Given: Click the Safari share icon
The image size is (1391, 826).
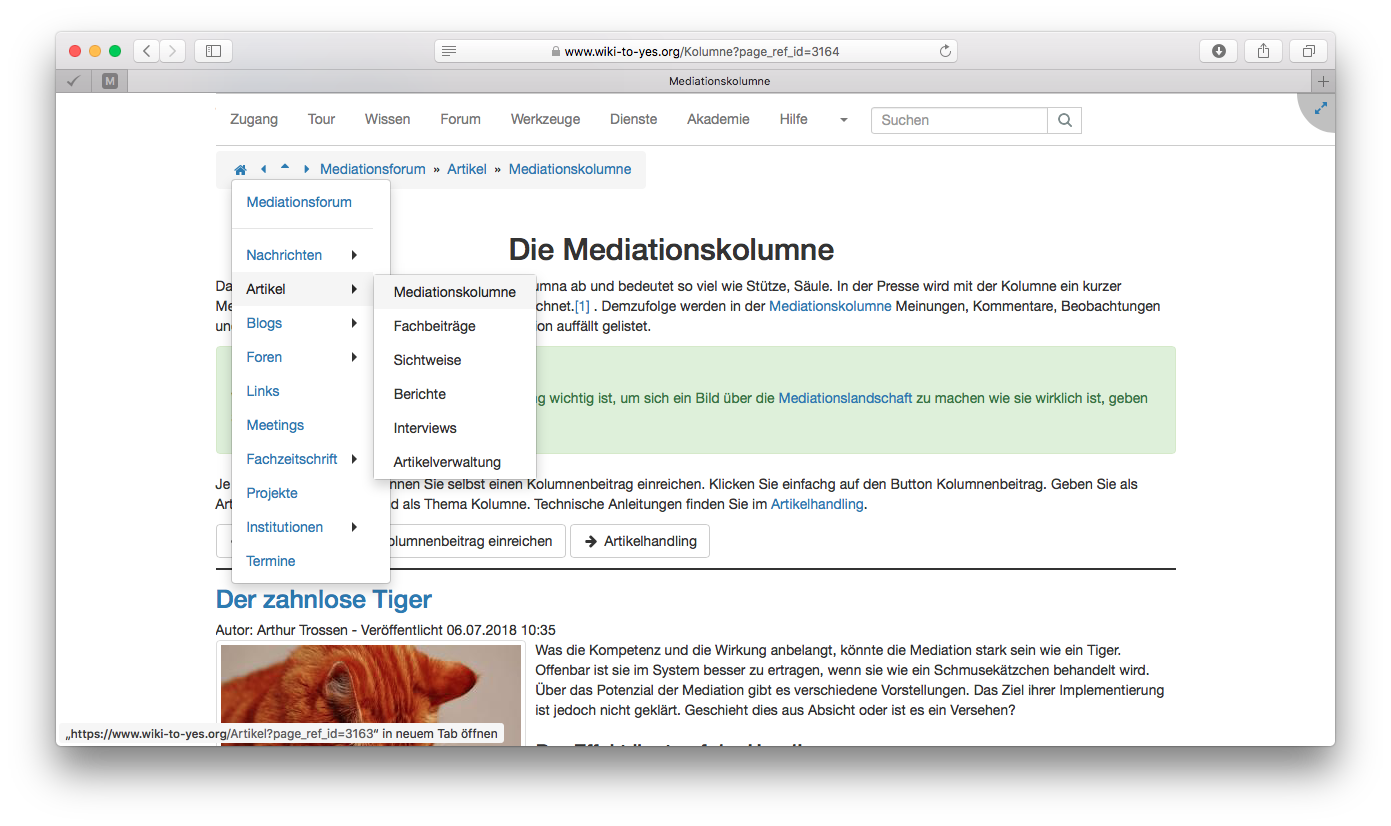Looking at the screenshot, I should tap(1263, 51).
